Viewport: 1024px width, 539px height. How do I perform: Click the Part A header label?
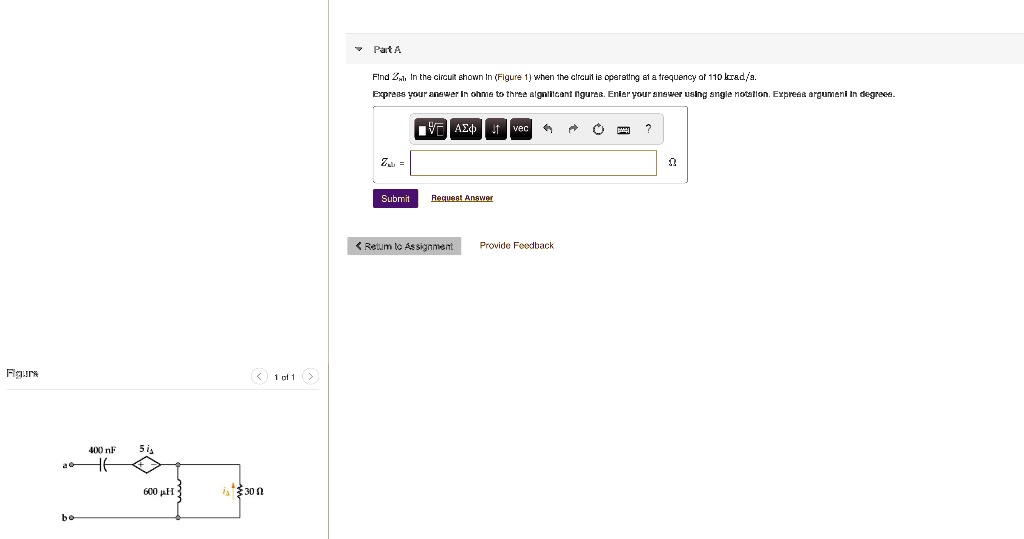tap(387, 50)
